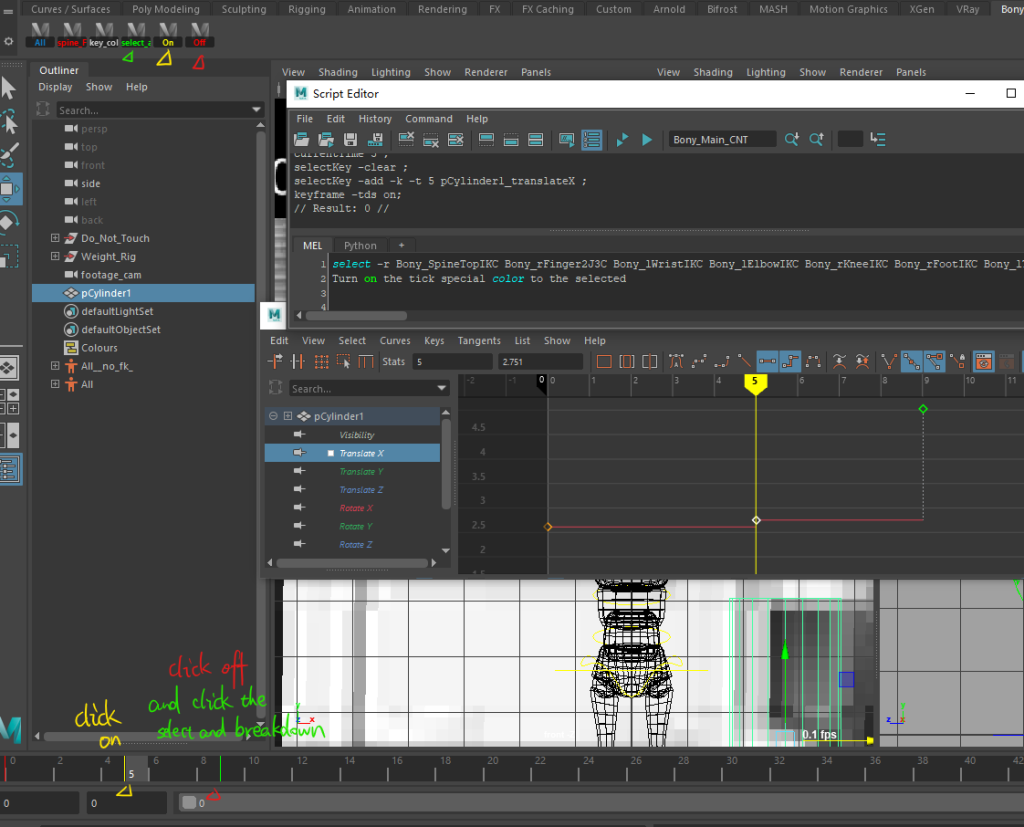Save script with the floppy disk icon

pyautogui.click(x=351, y=139)
